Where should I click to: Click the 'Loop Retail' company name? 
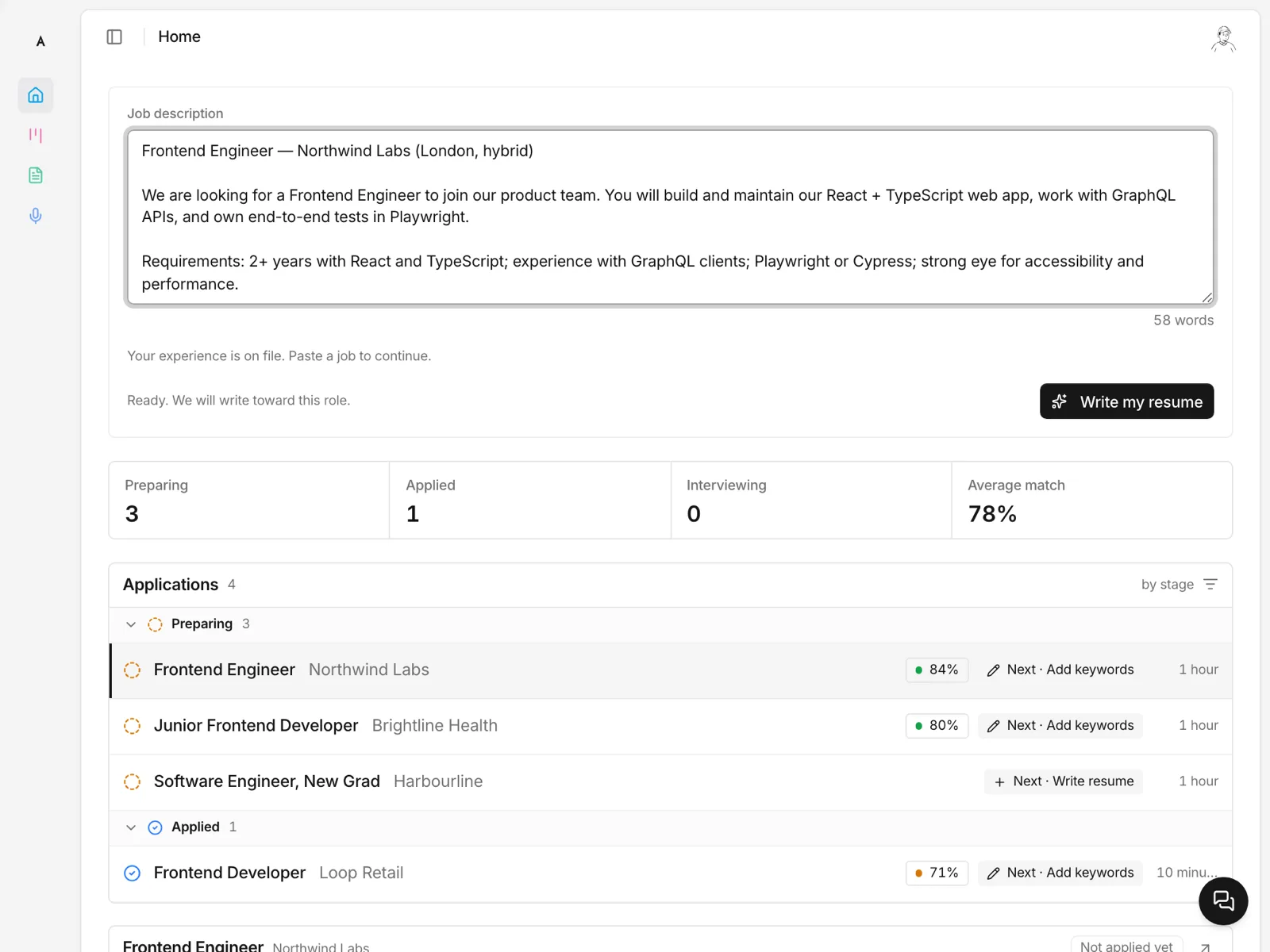coord(361,873)
